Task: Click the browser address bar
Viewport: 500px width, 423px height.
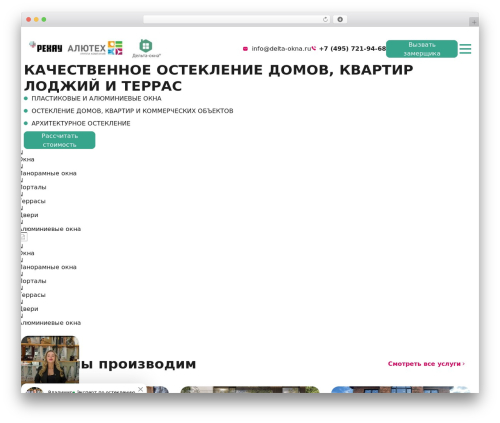Action: click(x=237, y=20)
